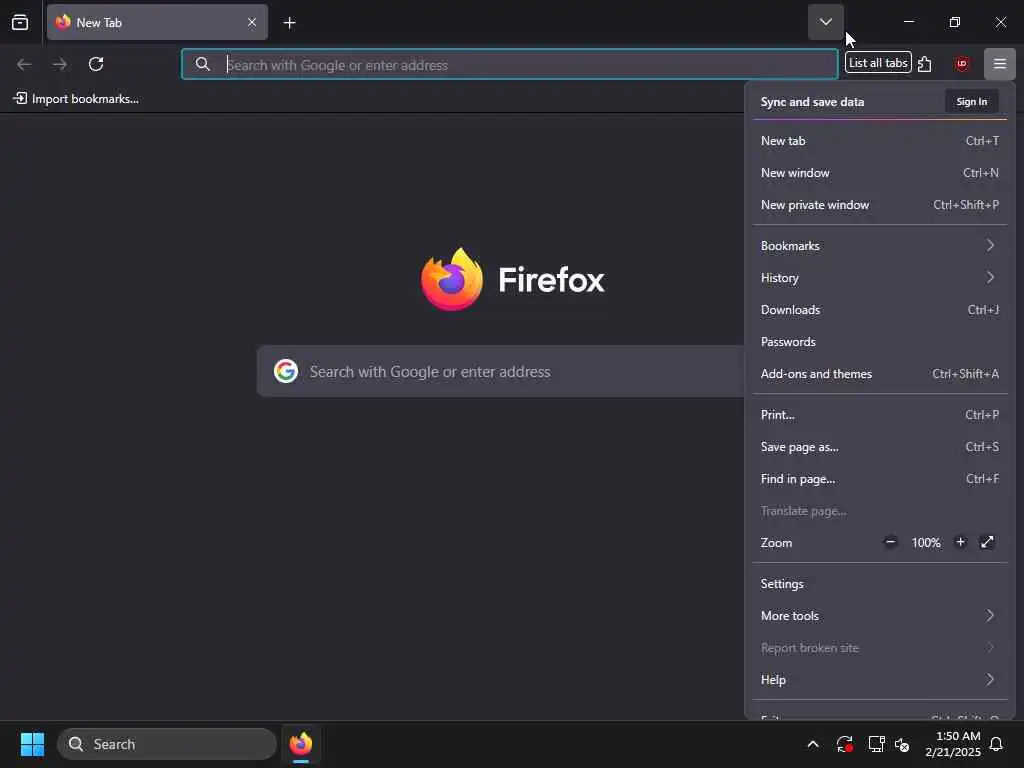1024x768 pixels.
Task: Choose New tab menu item
Action: pos(880,140)
